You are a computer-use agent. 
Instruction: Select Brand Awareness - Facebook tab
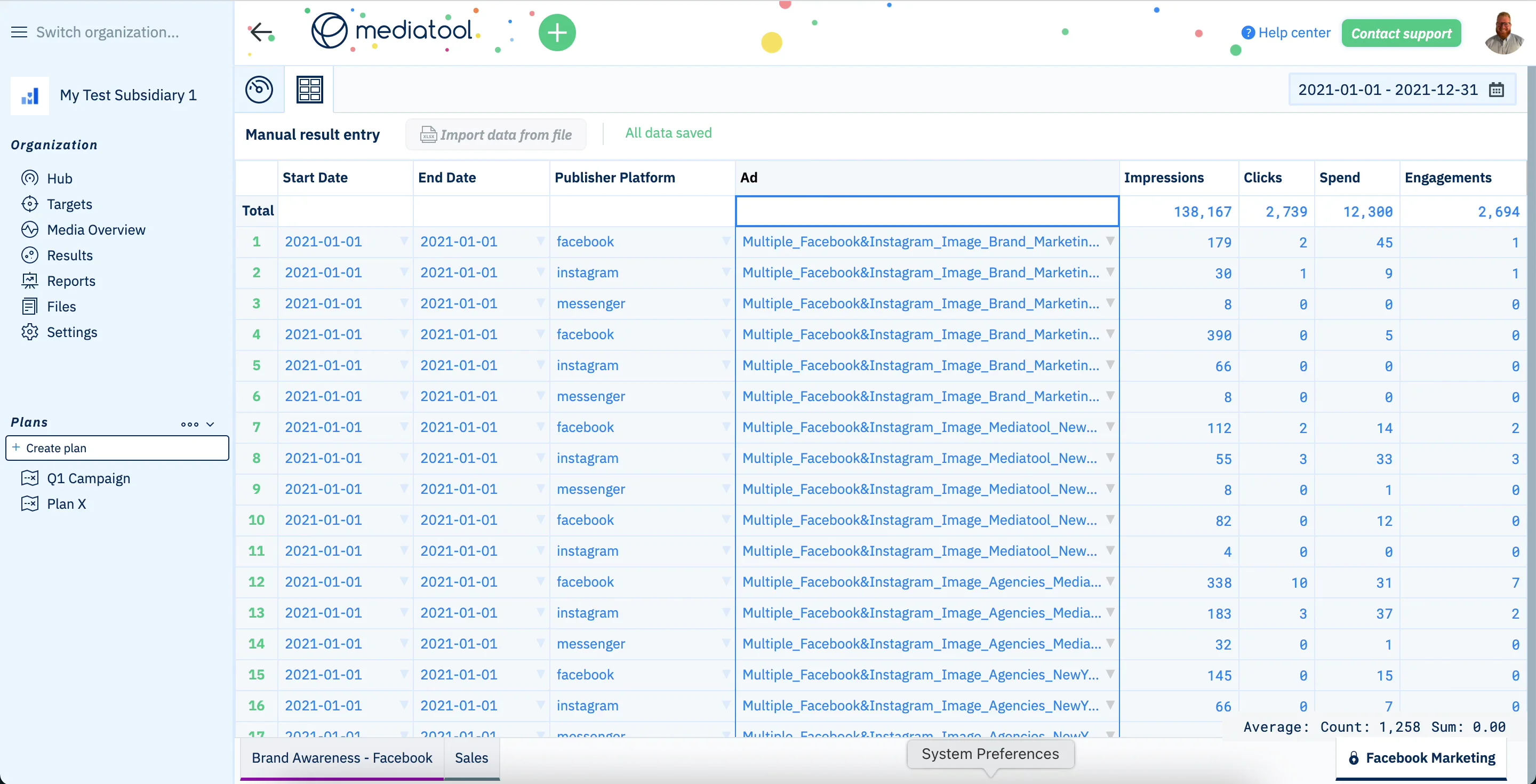click(x=342, y=758)
